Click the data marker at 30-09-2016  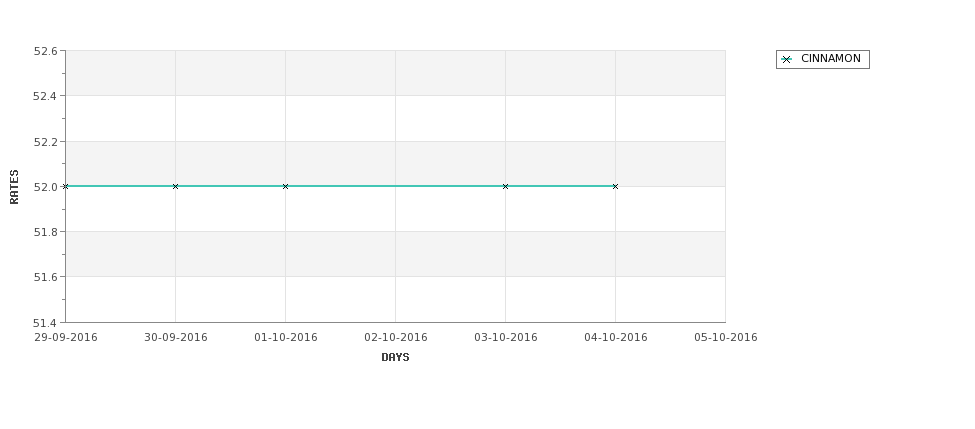click(x=175, y=187)
